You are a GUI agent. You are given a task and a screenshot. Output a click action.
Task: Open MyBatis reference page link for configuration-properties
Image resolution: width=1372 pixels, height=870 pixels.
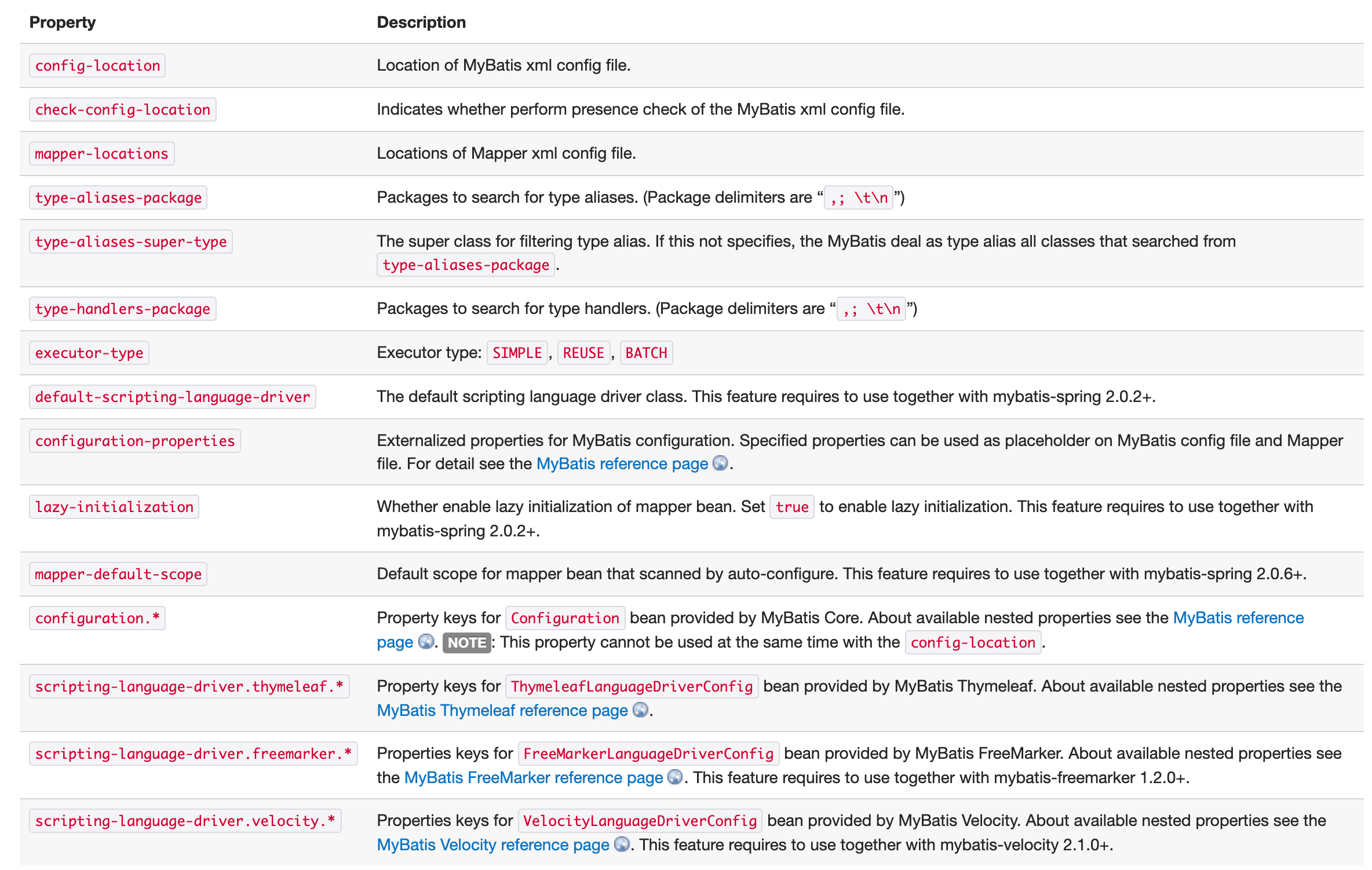pyautogui.click(x=622, y=464)
